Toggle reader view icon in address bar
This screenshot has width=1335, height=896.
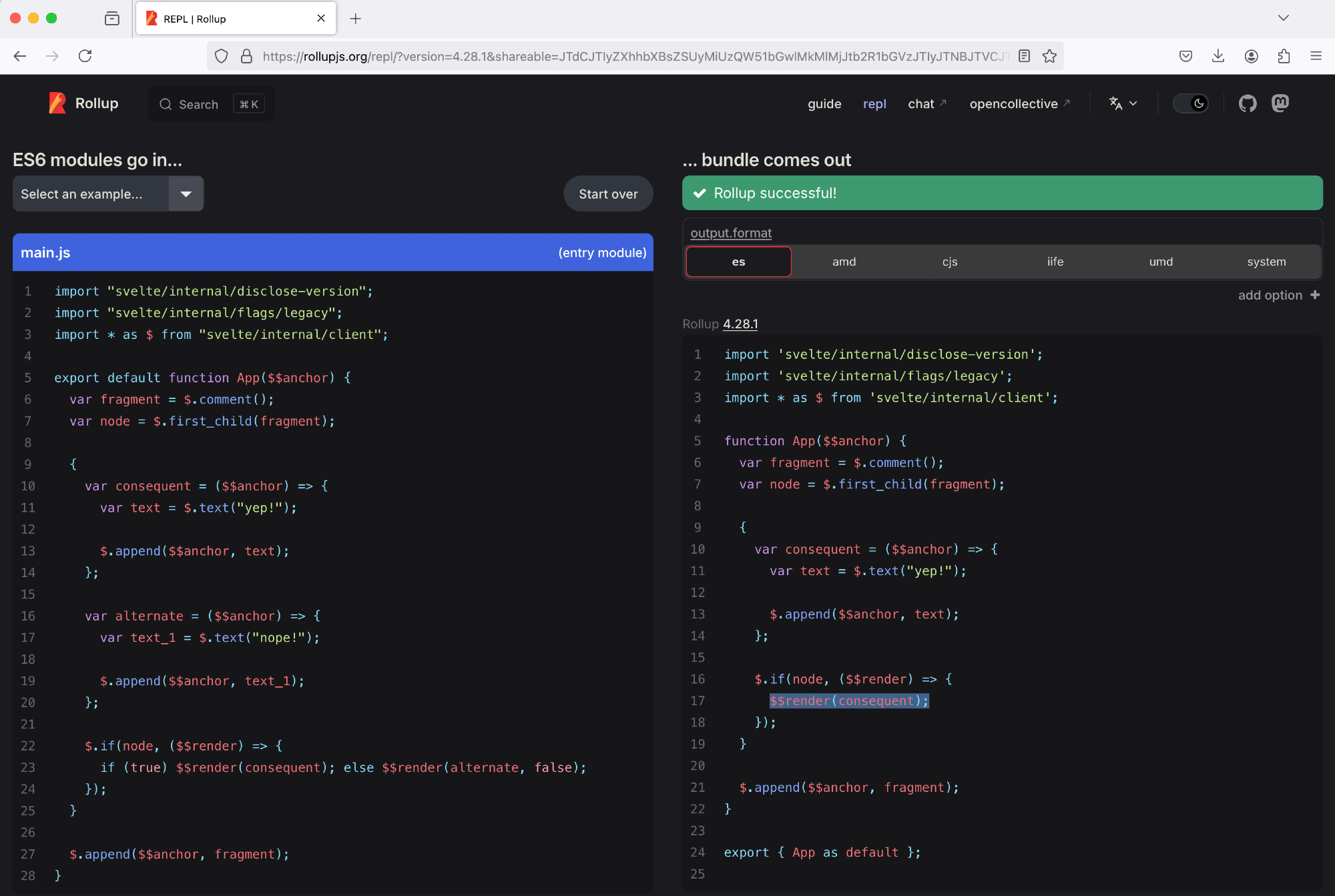coord(1024,56)
